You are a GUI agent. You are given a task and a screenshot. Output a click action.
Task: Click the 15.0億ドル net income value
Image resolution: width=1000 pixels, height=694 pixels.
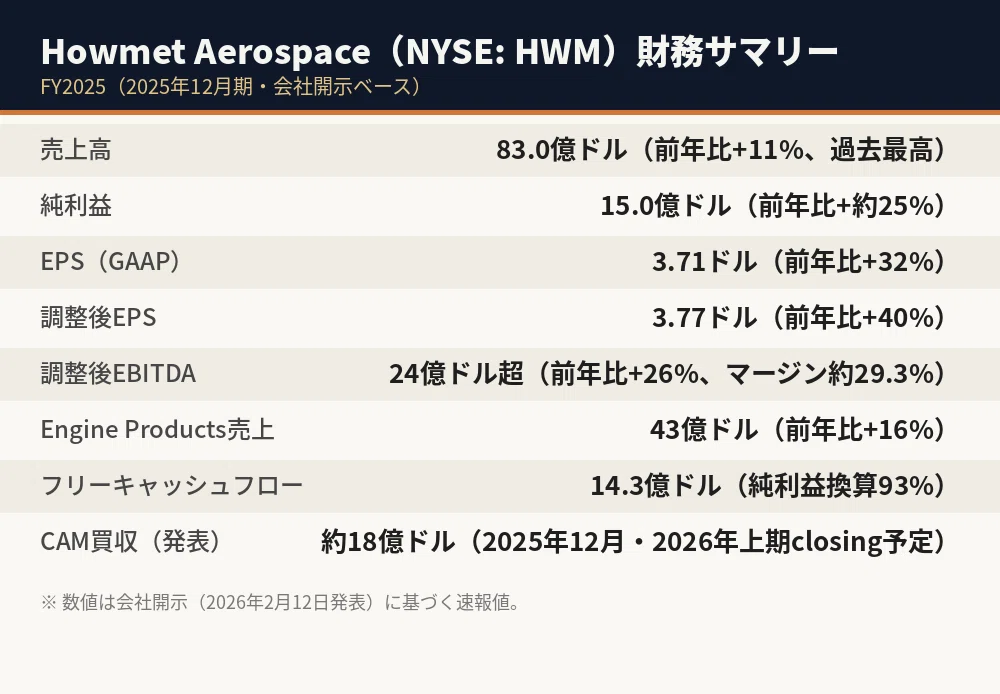point(774,206)
